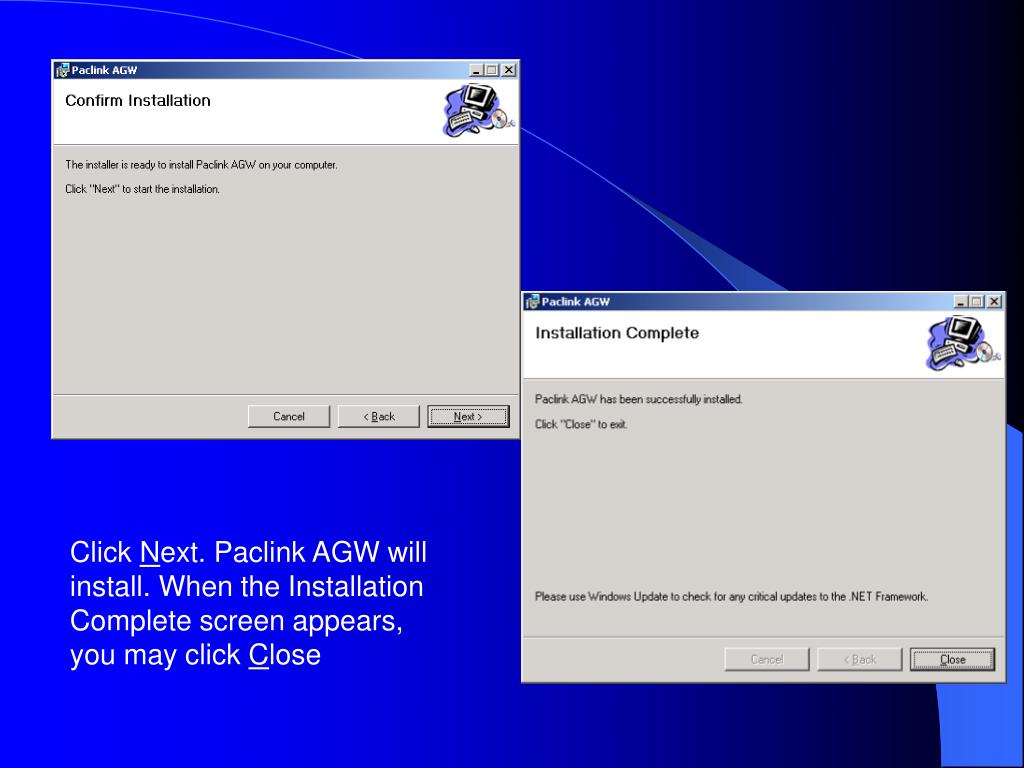
Task: Close the Installation Complete window with X
Action: 994,302
